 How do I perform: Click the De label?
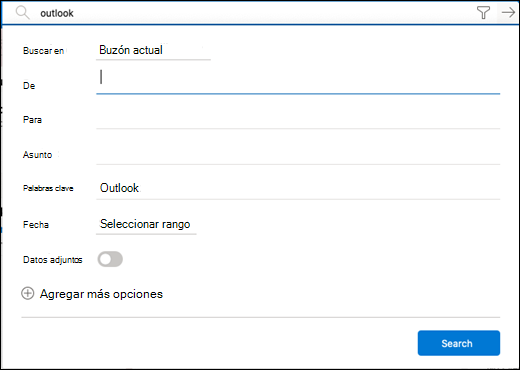pyautogui.click(x=29, y=86)
